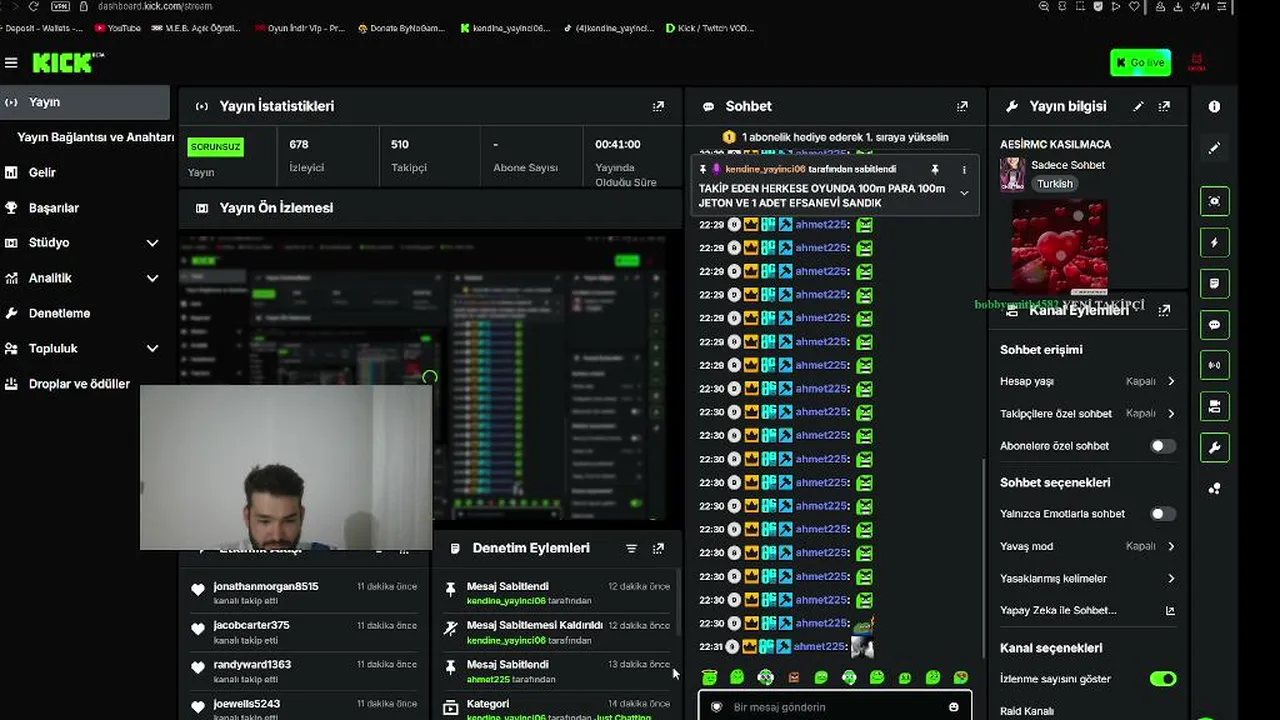Pop out the Kanal Eylemleri panel
This screenshot has width=1280, height=720.
(x=1164, y=311)
